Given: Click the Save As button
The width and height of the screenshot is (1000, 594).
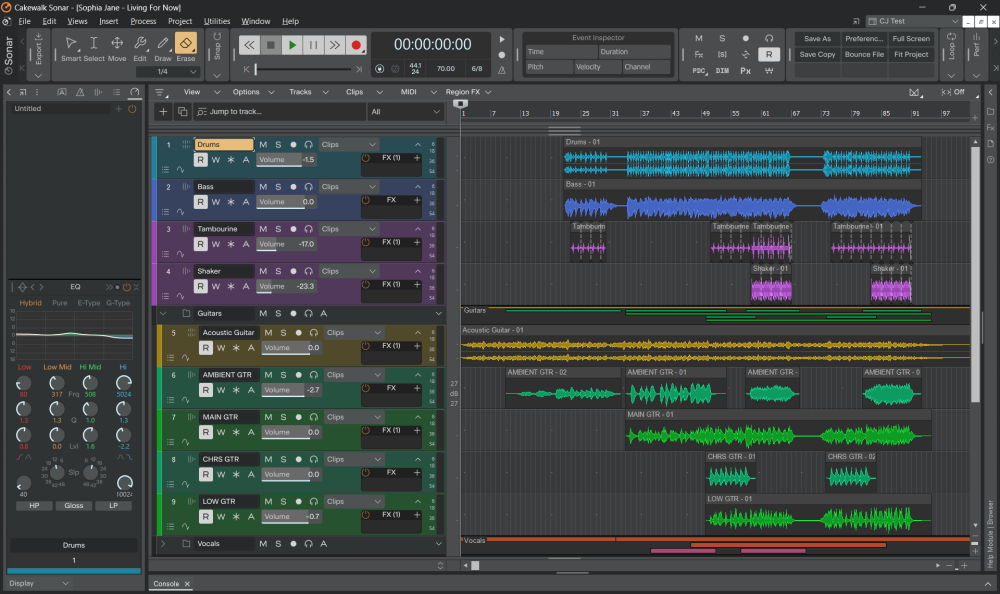Looking at the screenshot, I should (x=817, y=39).
